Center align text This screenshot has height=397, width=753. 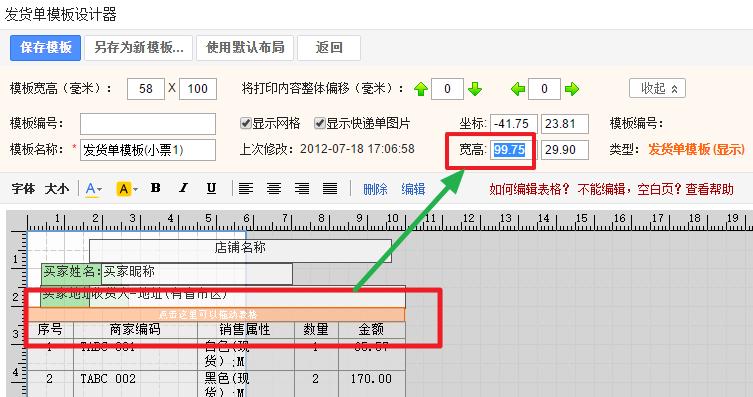click(x=274, y=188)
